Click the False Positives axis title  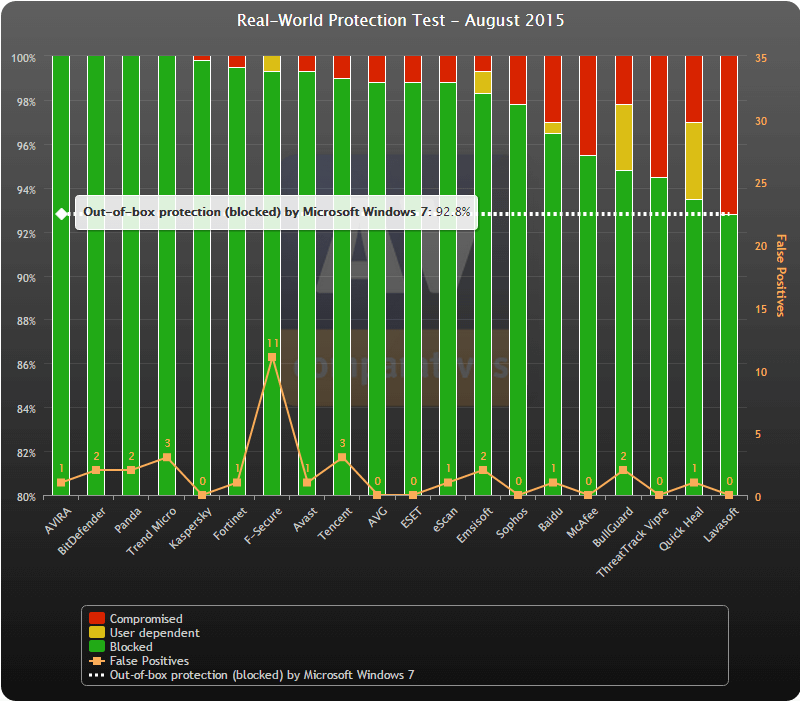(x=780, y=276)
